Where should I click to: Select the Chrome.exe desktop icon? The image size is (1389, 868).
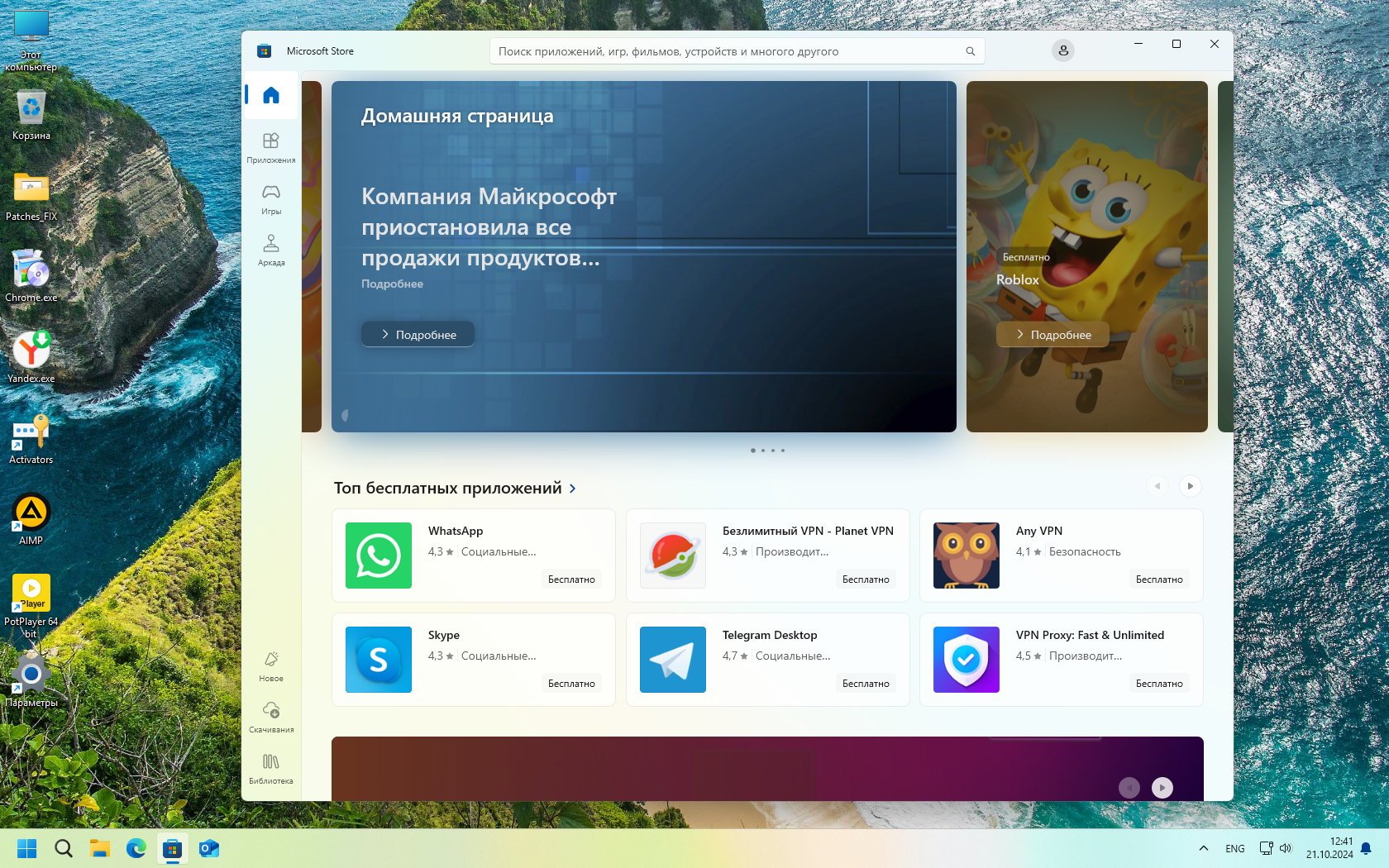coord(31,277)
